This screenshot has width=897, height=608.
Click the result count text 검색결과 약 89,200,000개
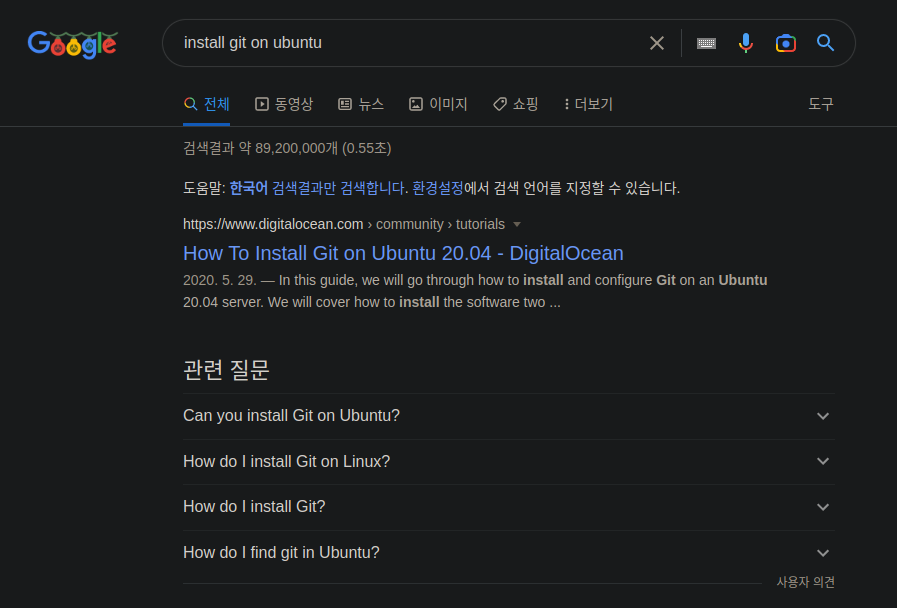tap(287, 148)
